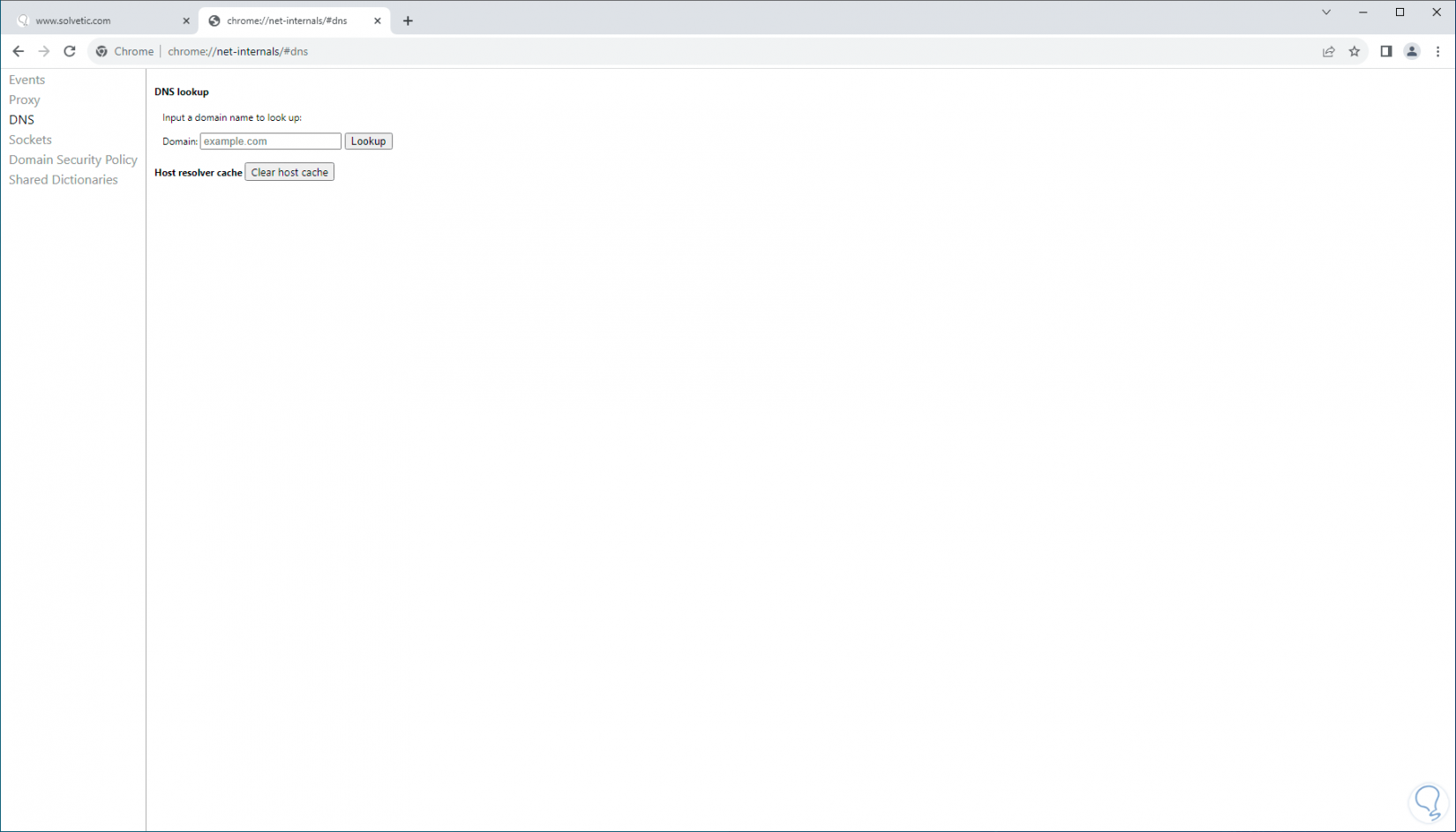Screen dimensions: 1456x832
Task: Close the Chrome window
Action: [1437, 12]
